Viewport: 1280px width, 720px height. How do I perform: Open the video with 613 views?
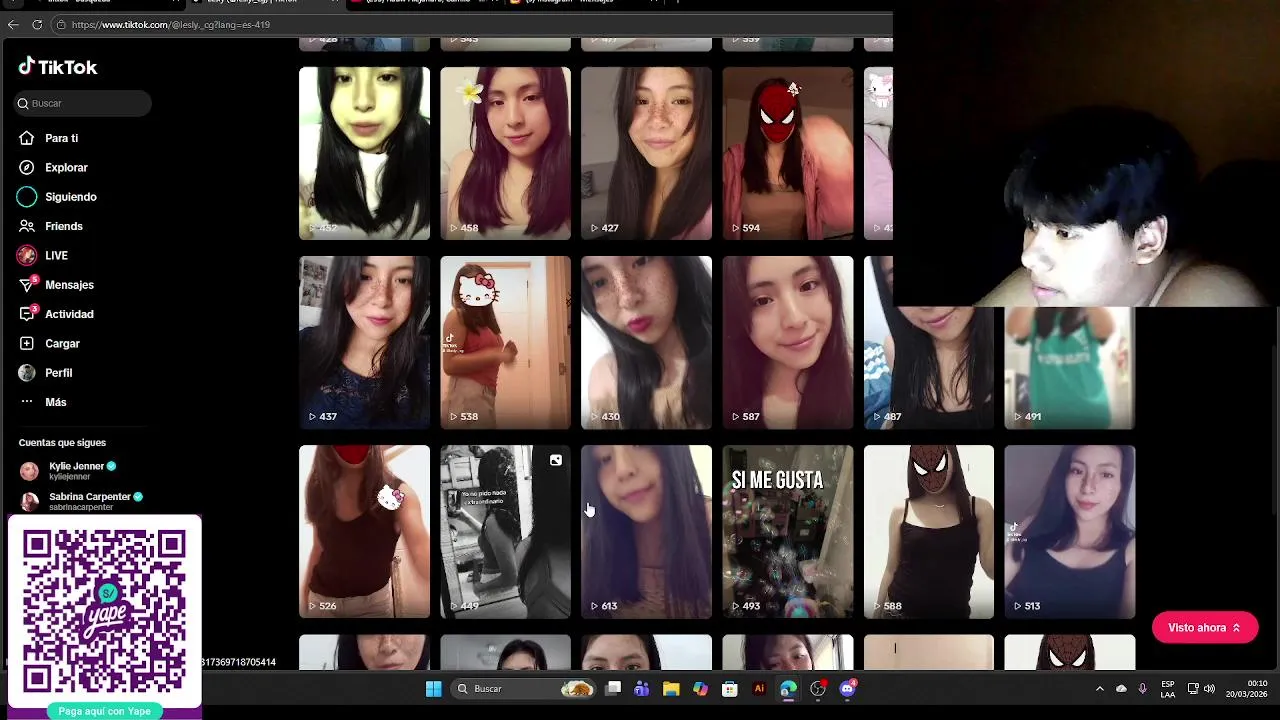(x=646, y=531)
